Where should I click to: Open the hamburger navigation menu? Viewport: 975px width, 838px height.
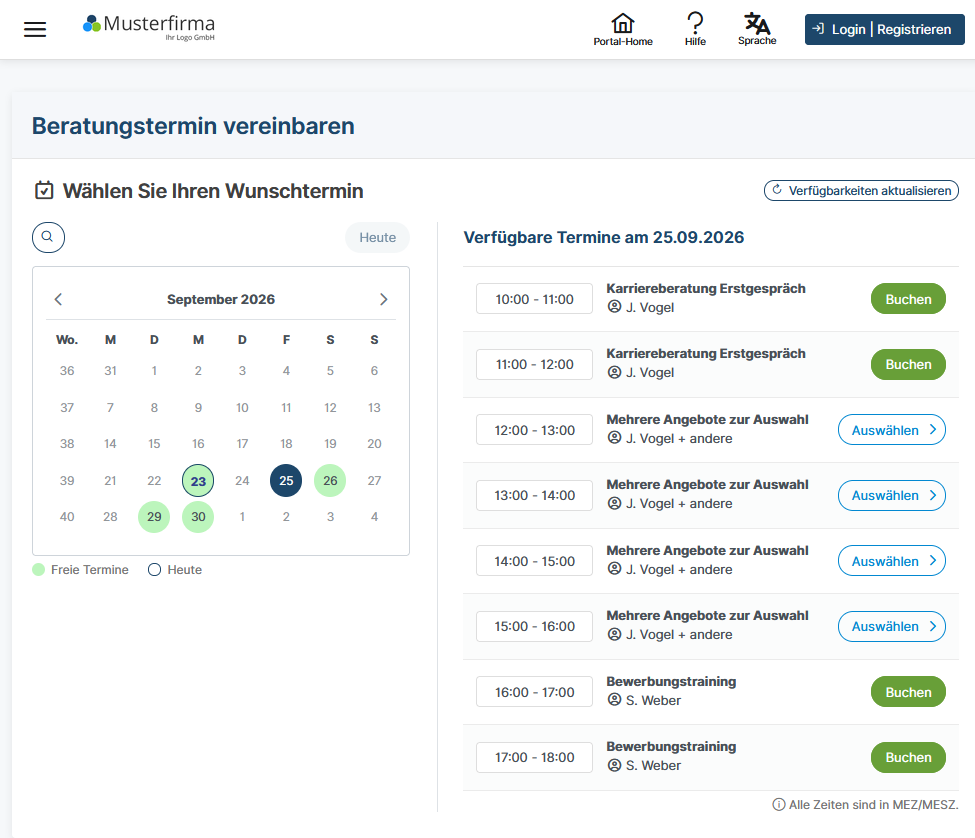[x=35, y=29]
